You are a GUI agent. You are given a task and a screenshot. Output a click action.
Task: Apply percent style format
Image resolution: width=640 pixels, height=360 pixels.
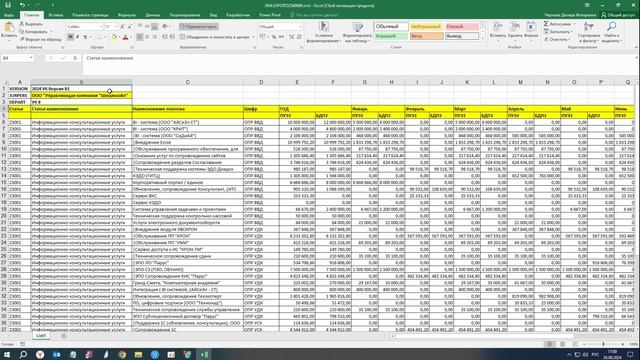[274, 37]
